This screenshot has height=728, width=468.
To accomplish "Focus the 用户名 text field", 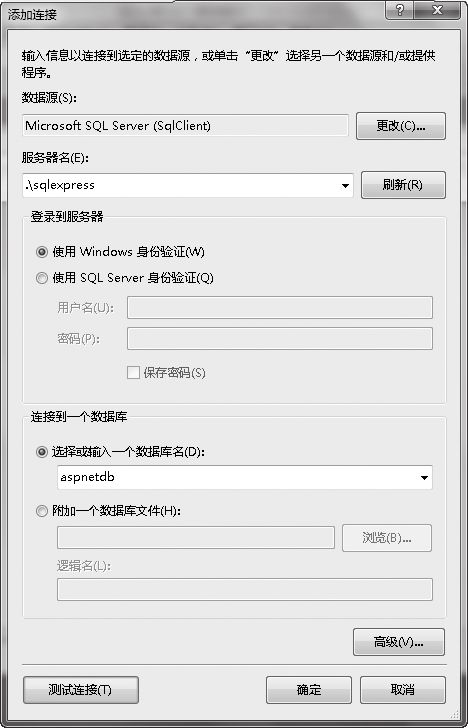I will 280,307.
